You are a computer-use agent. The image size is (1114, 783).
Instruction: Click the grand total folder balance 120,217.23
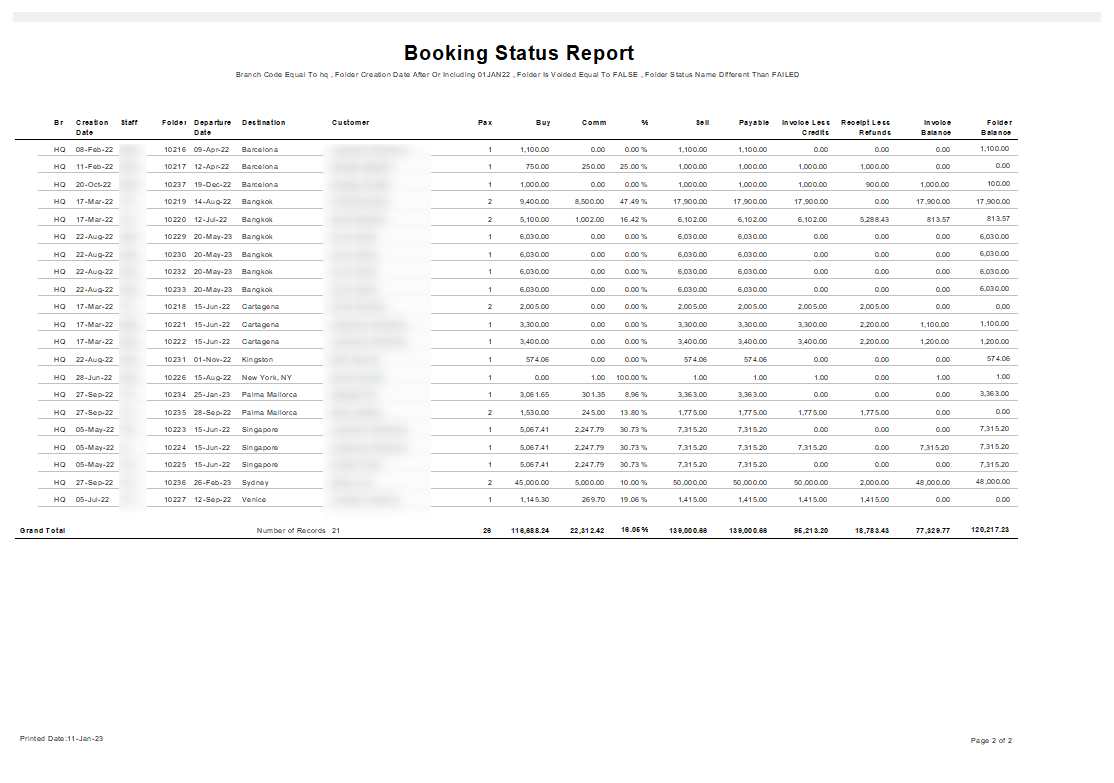[x=990, y=530]
